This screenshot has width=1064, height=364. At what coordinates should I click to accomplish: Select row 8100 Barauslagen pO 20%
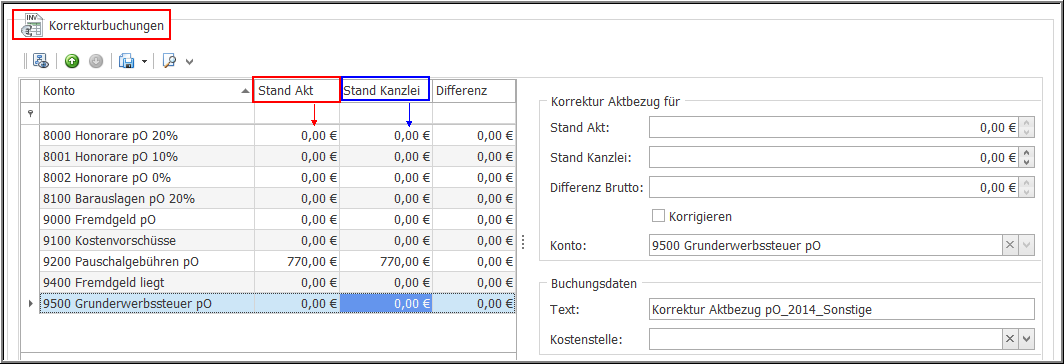coord(278,198)
